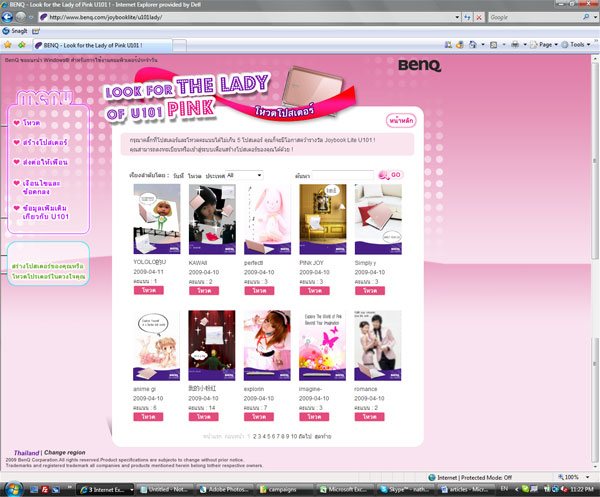Open the Simply poster thumbnail

click(x=378, y=219)
